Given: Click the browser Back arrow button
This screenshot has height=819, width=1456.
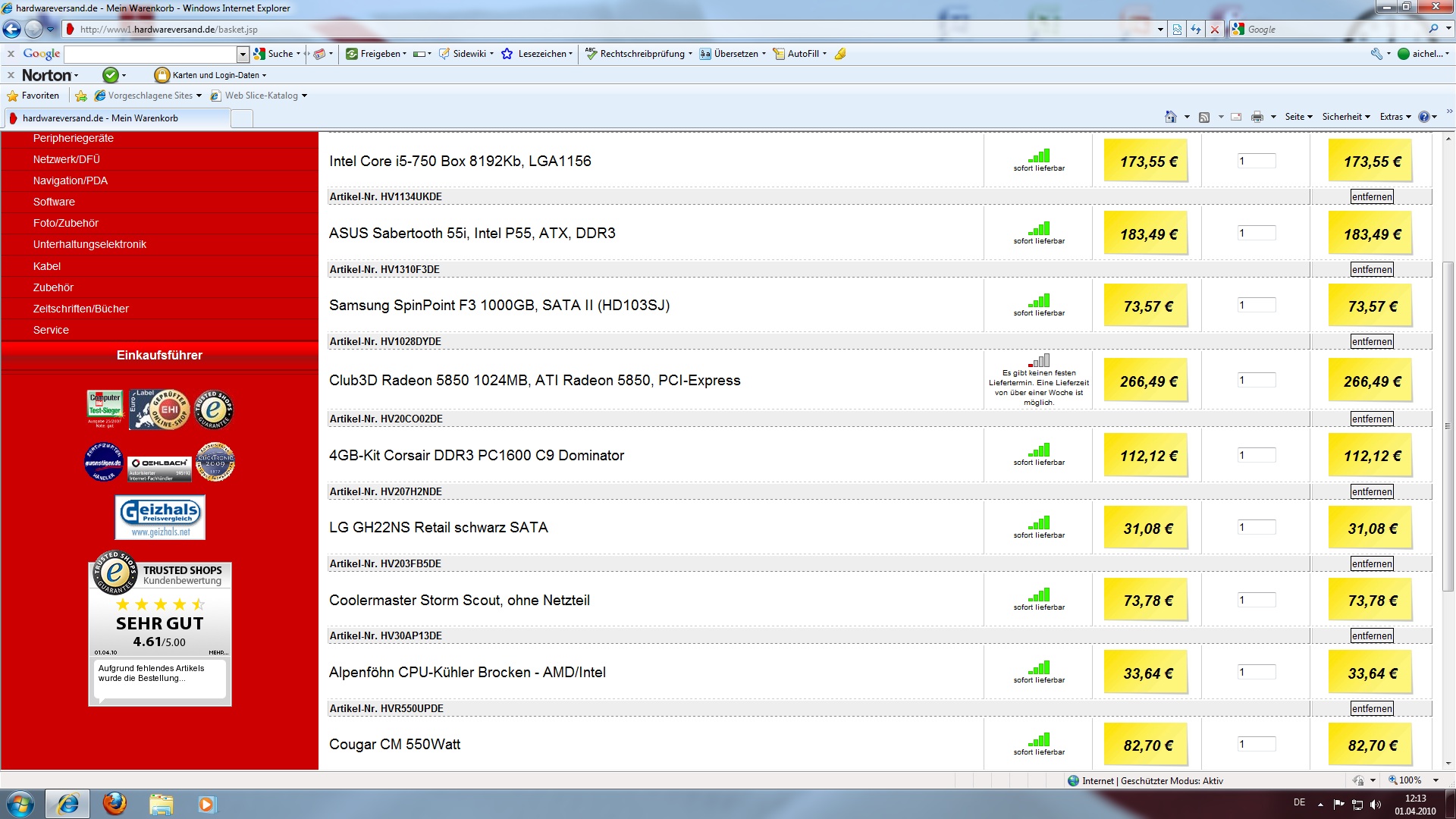Looking at the screenshot, I should click(x=11, y=30).
